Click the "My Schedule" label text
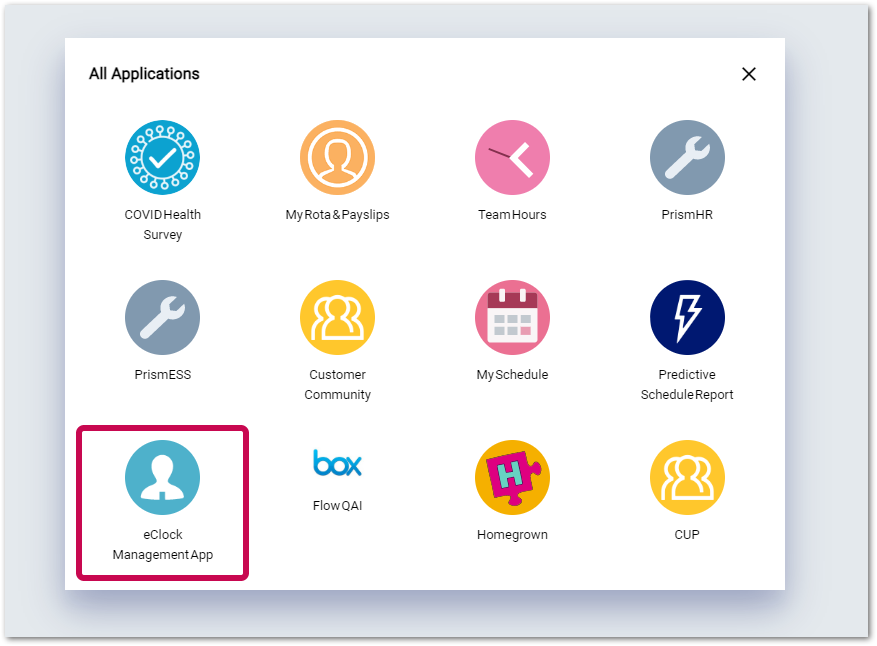 point(512,375)
